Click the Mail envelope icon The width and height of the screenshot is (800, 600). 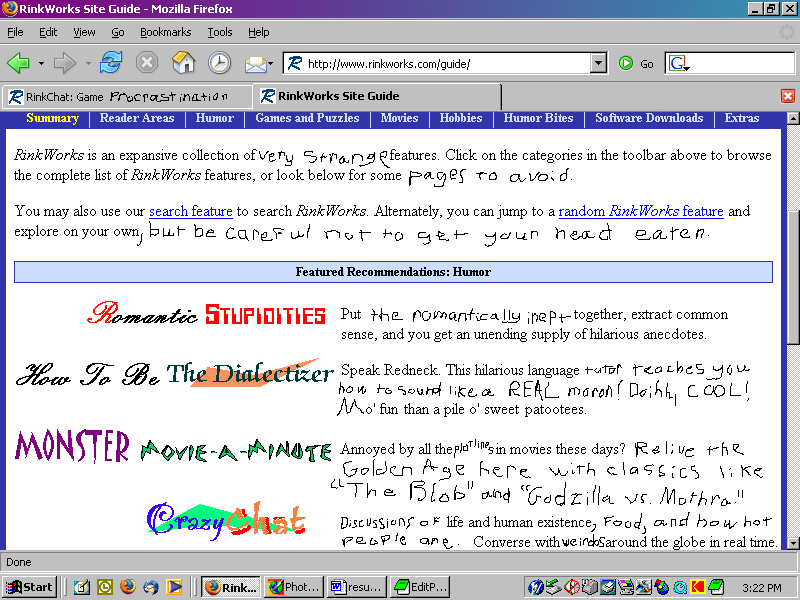point(256,64)
